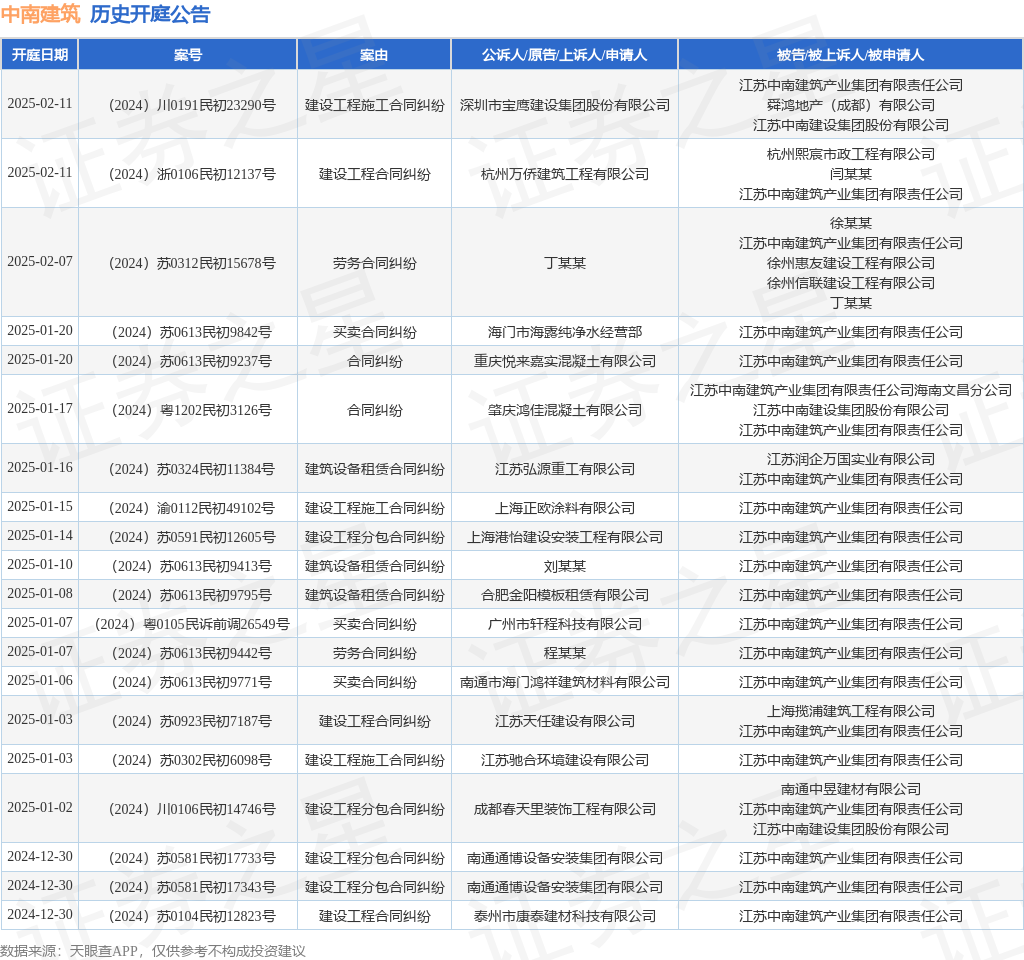Viewport: 1024px width, 960px height.
Task: Click plaintiff 程某某
Action: click(x=565, y=654)
